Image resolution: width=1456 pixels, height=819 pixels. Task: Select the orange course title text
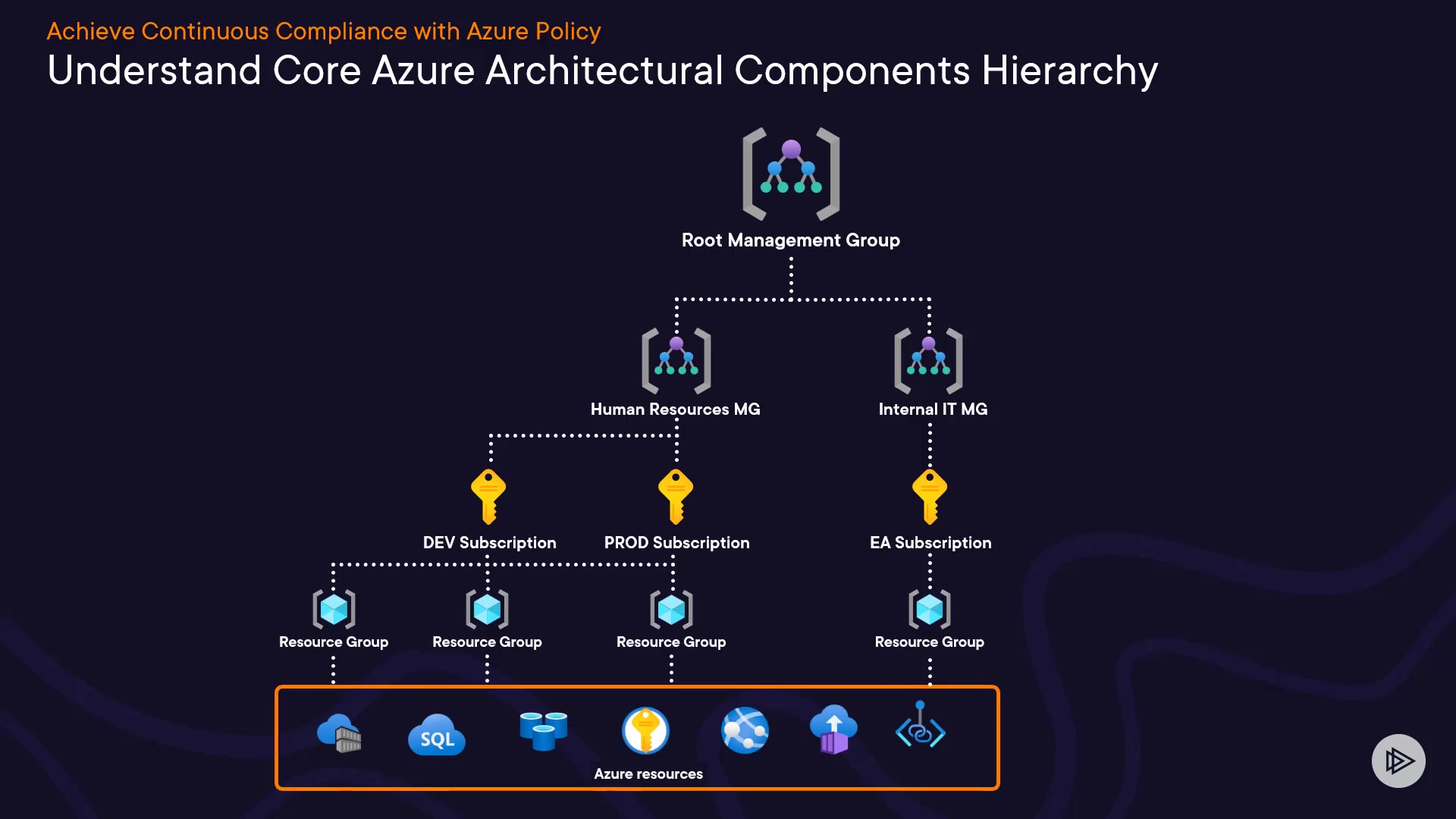tap(324, 31)
